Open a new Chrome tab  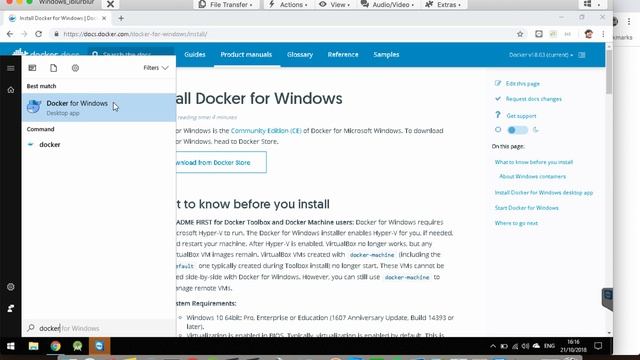[x=121, y=18]
